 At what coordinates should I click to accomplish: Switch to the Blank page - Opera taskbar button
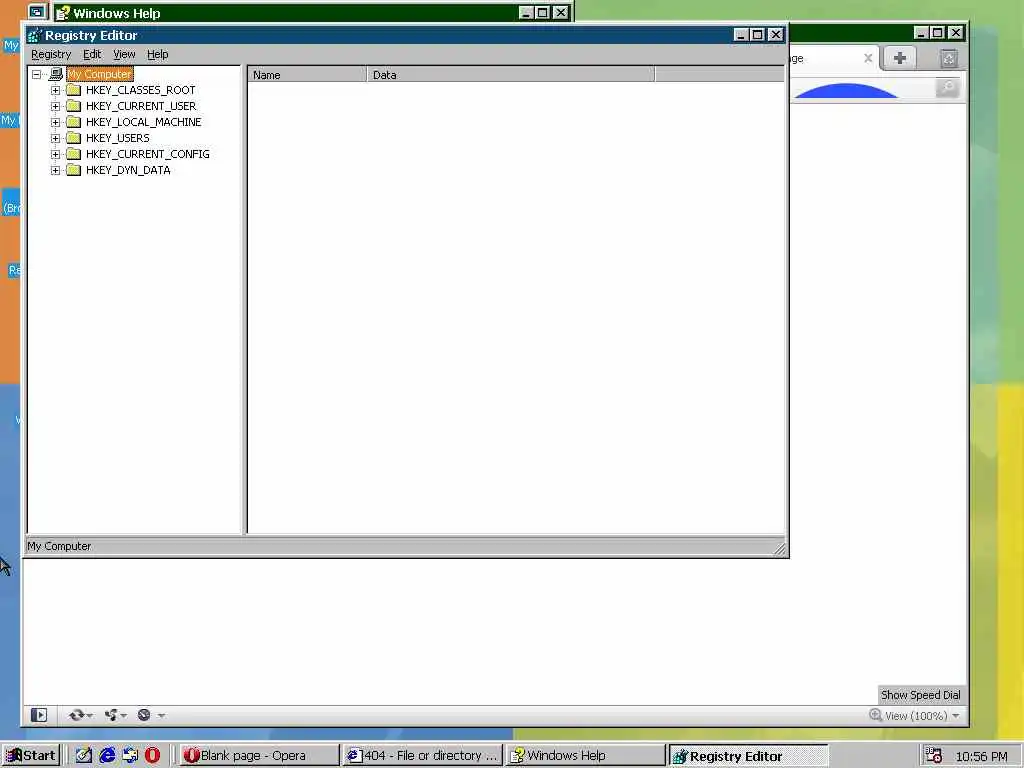259,756
